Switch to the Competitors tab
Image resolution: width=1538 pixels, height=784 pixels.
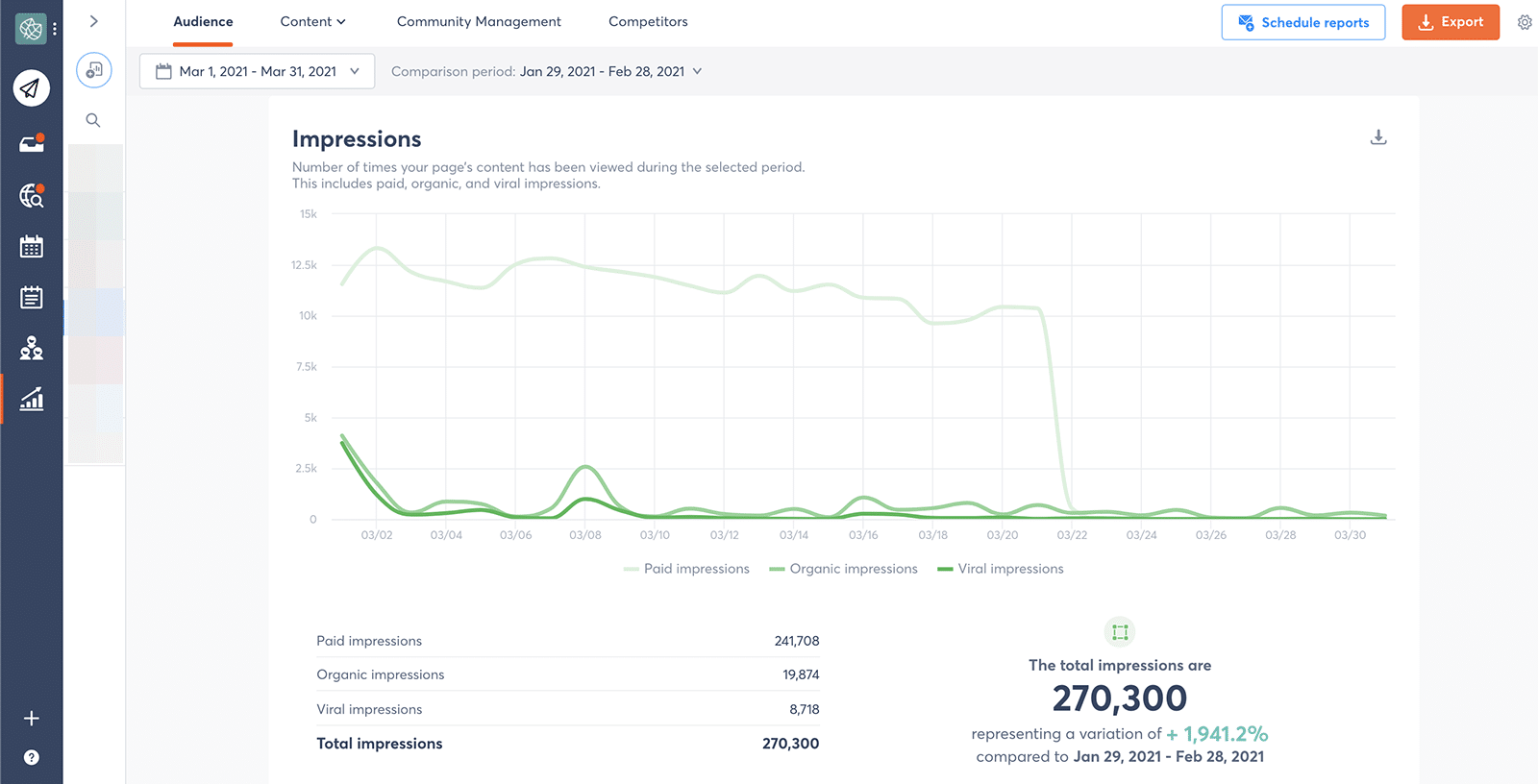click(648, 21)
